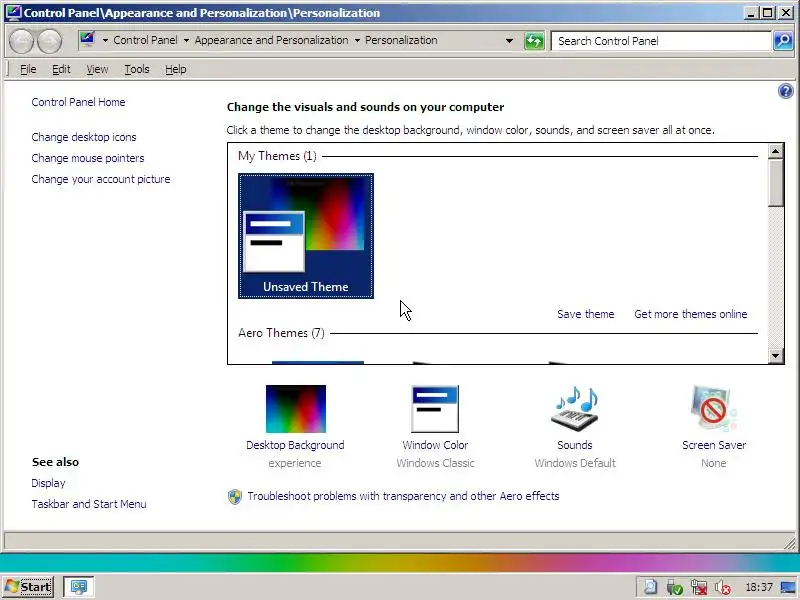Click the 'My Themes (1)' group header
The image size is (800, 600).
point(277,156)
